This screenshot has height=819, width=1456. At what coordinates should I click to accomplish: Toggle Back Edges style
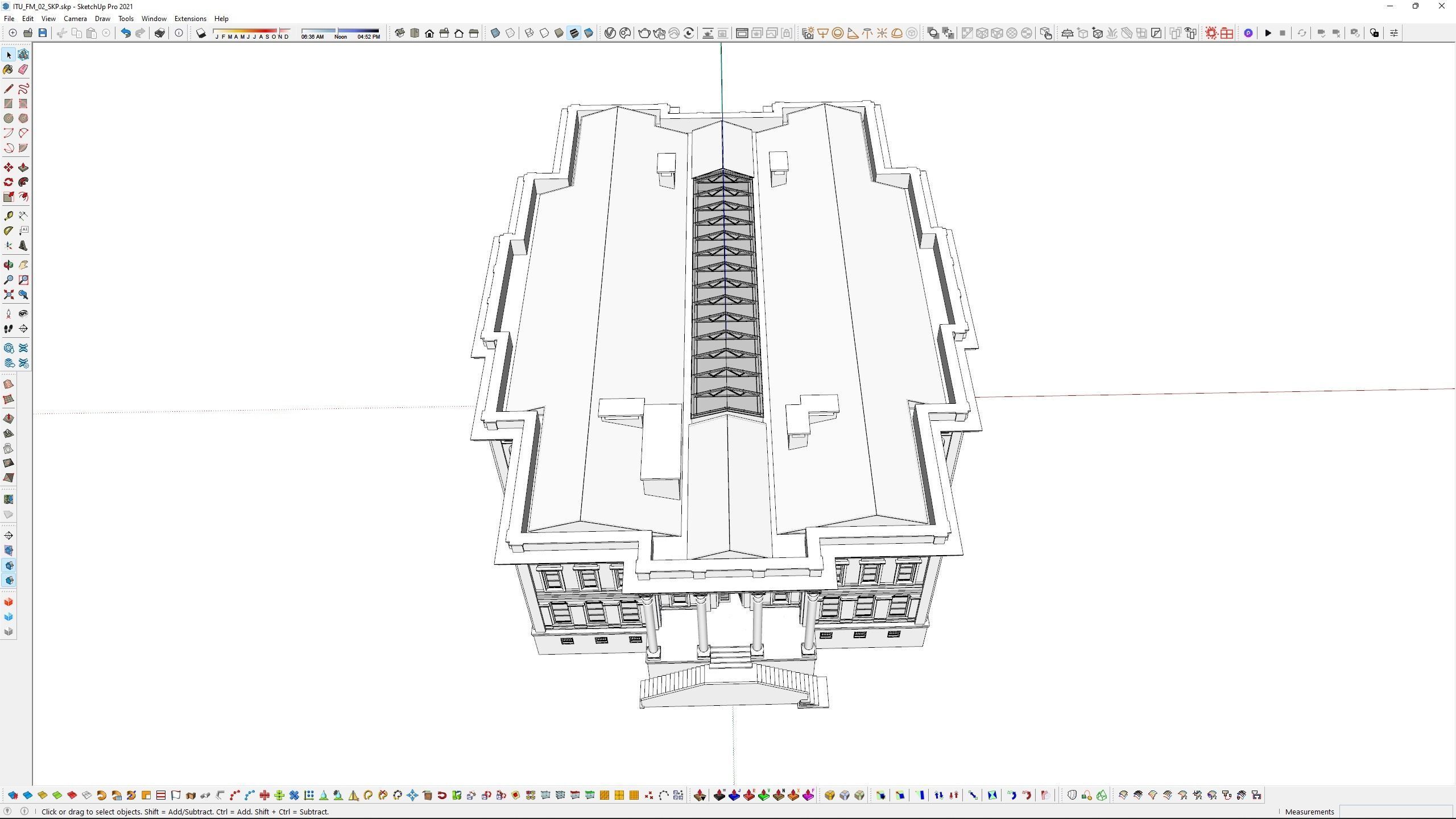pos(510,33)
